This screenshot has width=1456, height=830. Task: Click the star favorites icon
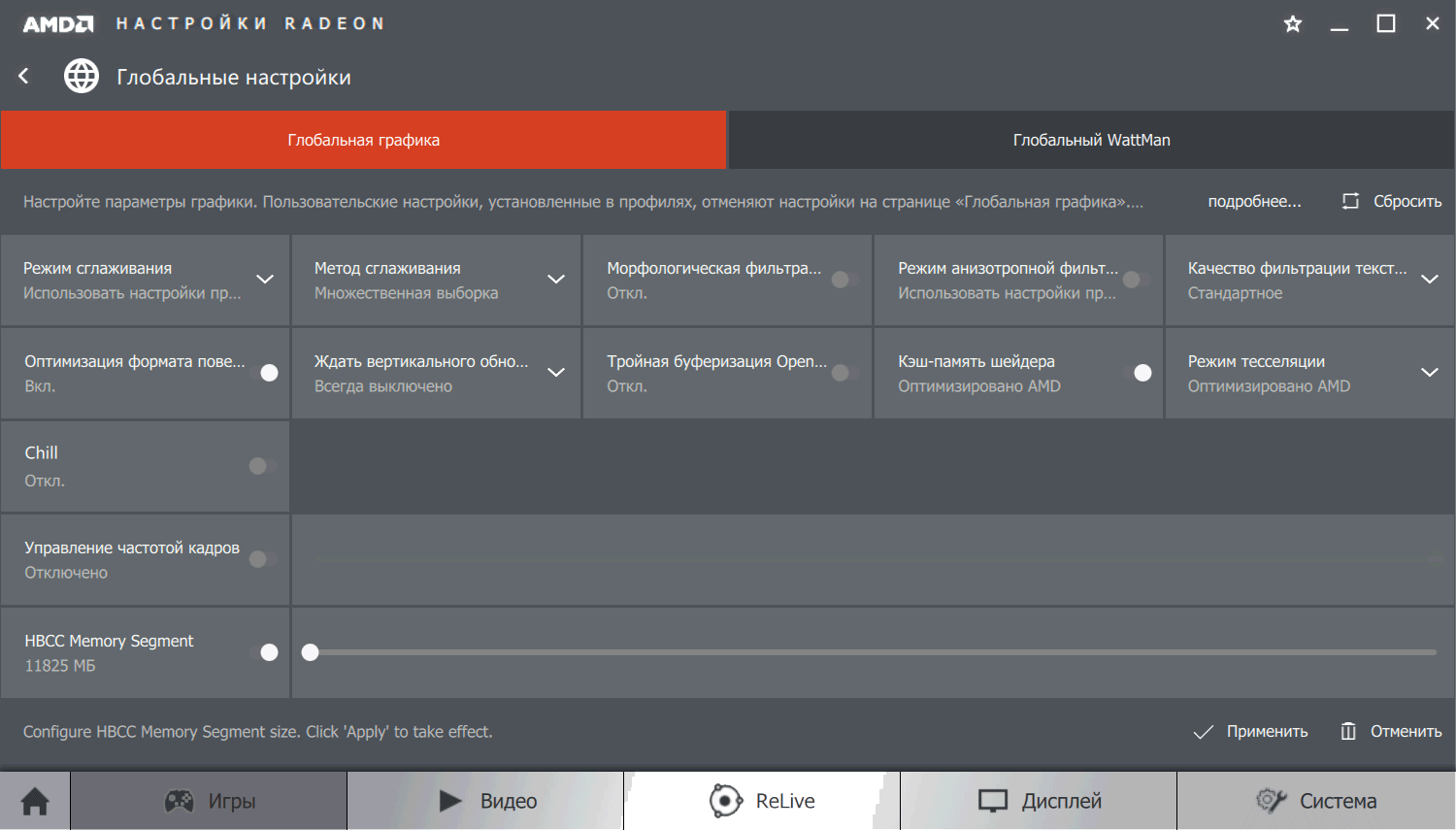click(1293, 23)
